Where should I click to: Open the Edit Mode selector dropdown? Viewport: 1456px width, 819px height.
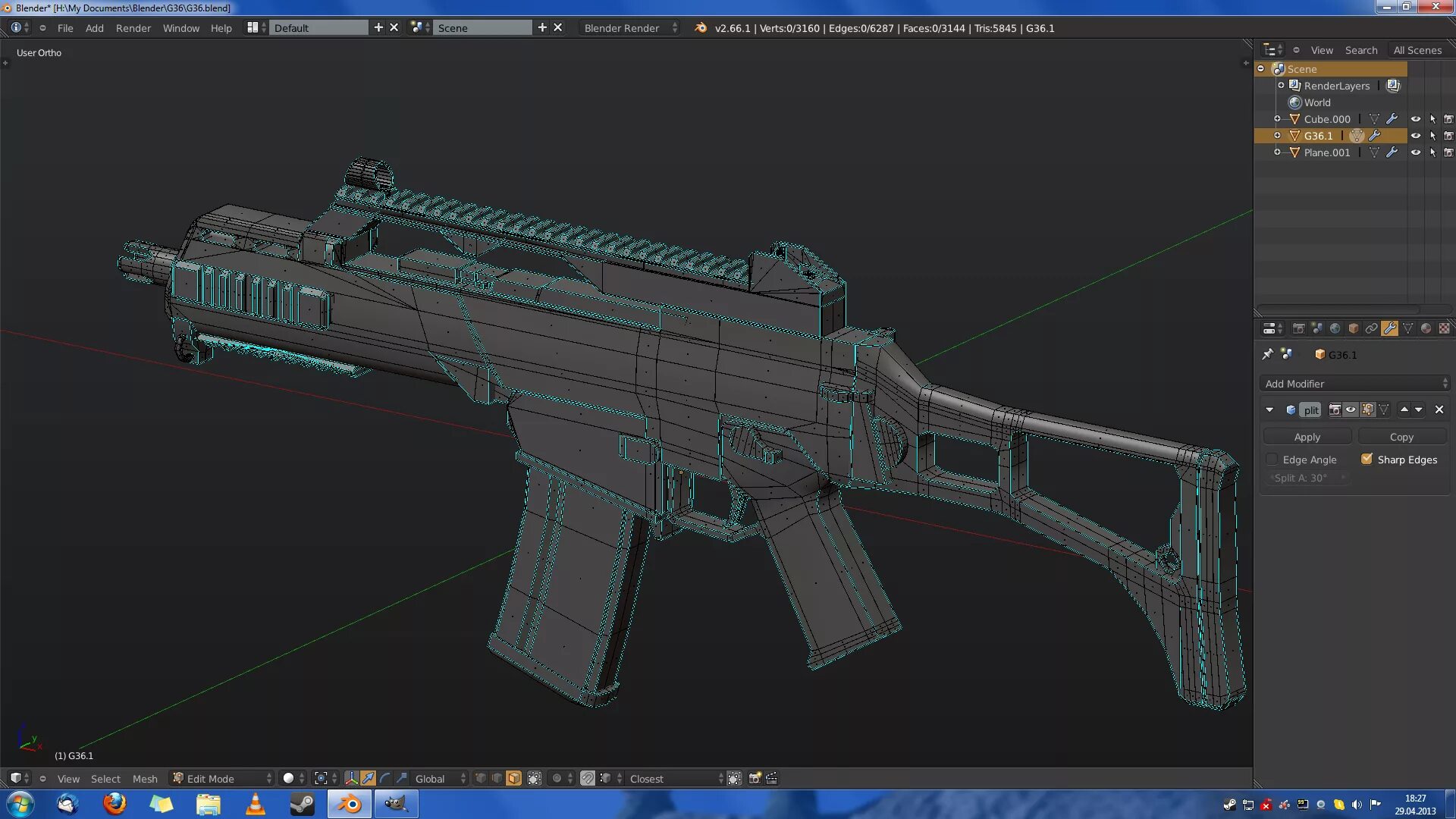(221, 778)
